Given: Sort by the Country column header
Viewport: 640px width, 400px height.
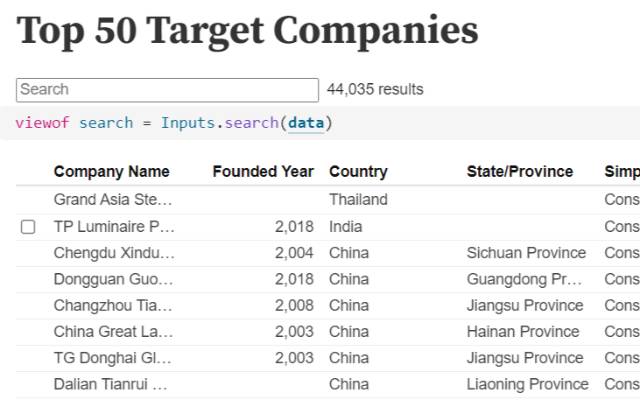Looking at the screenshot, I should pyautogui.click(x=358, y=171).
